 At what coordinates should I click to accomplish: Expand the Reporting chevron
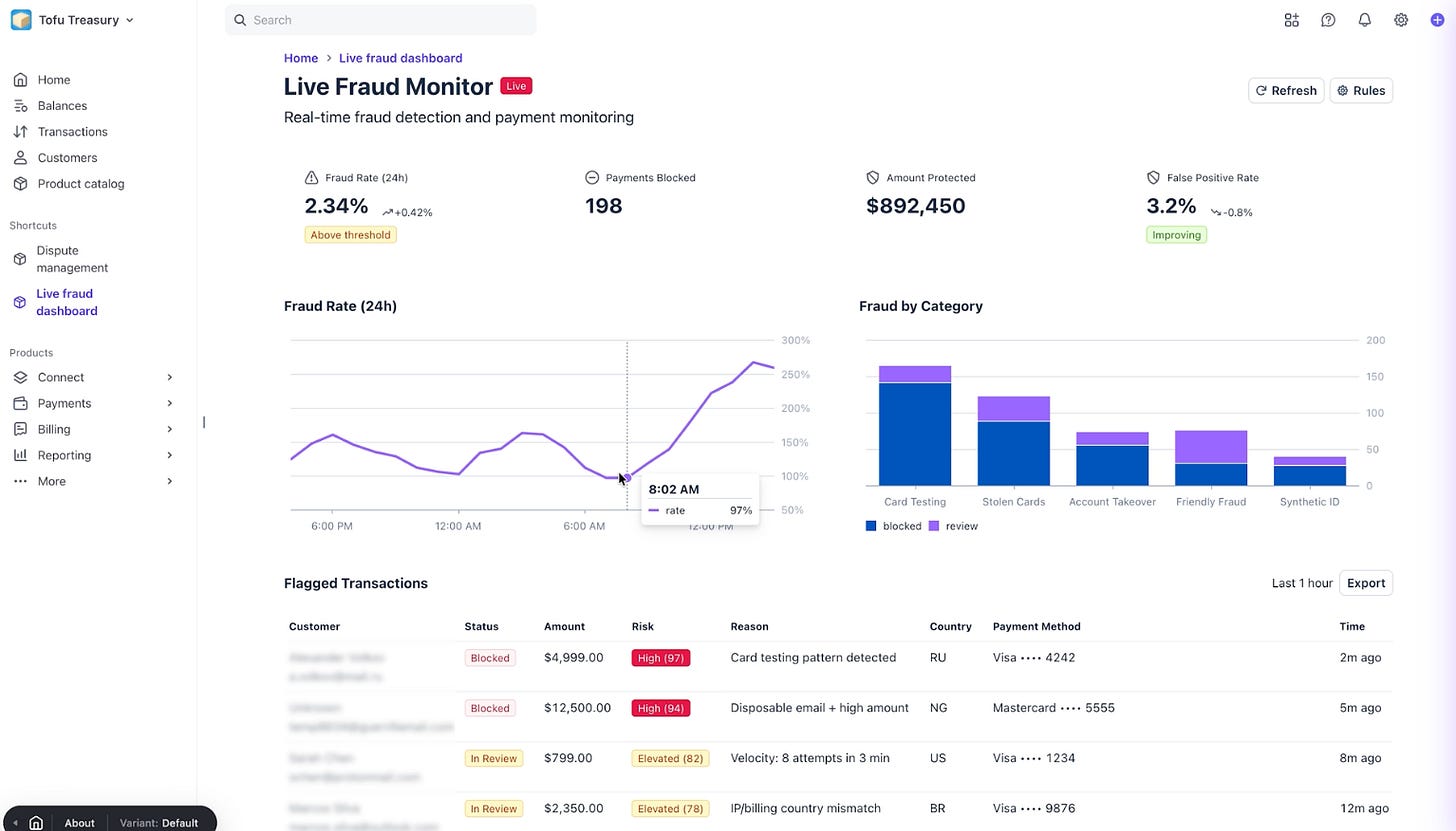pos(169,455)
